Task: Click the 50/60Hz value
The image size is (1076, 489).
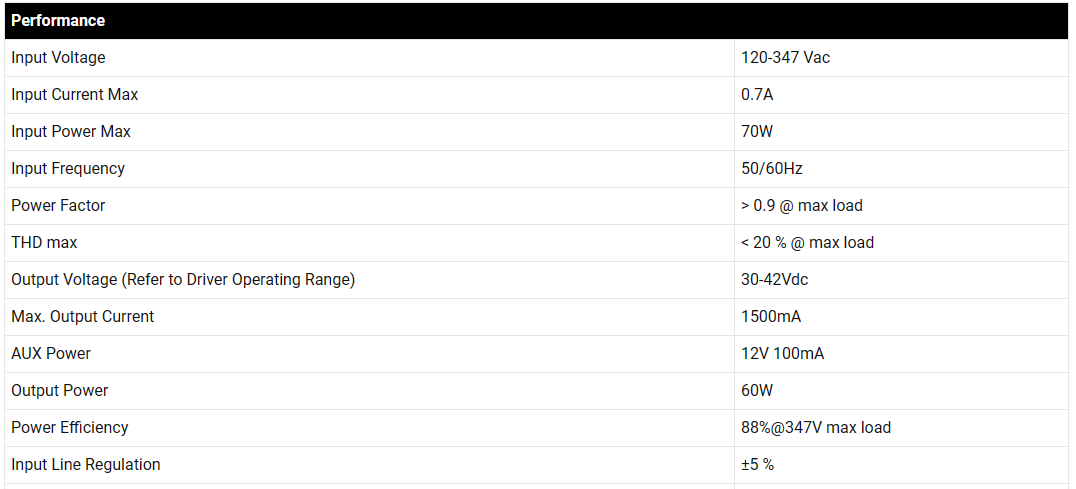Action: (x=772, y=169)
